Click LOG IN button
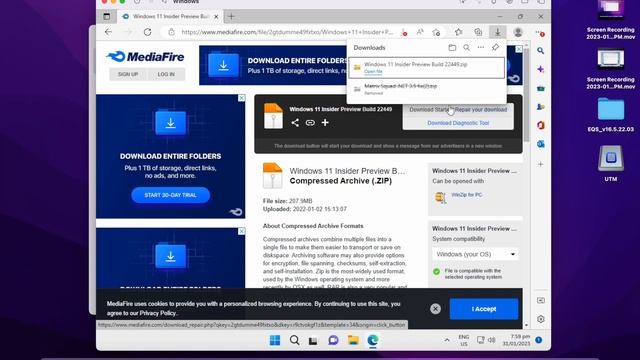Screen dimensions: 640x360 [x=166, y=74]
